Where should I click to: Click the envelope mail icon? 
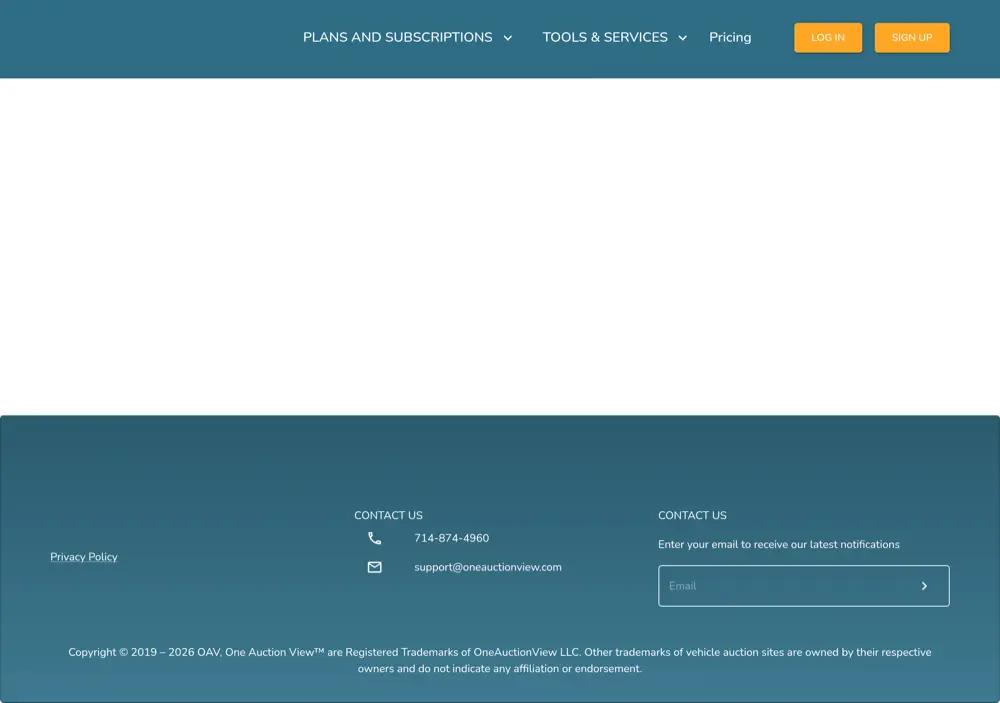pos(374,567)
